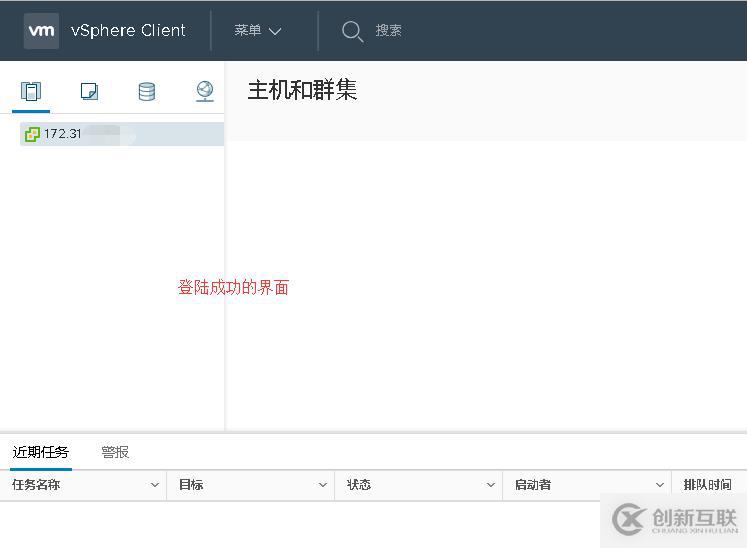Click the 目标 column header text
The image size is (747, 548).
tap(191, 485)
